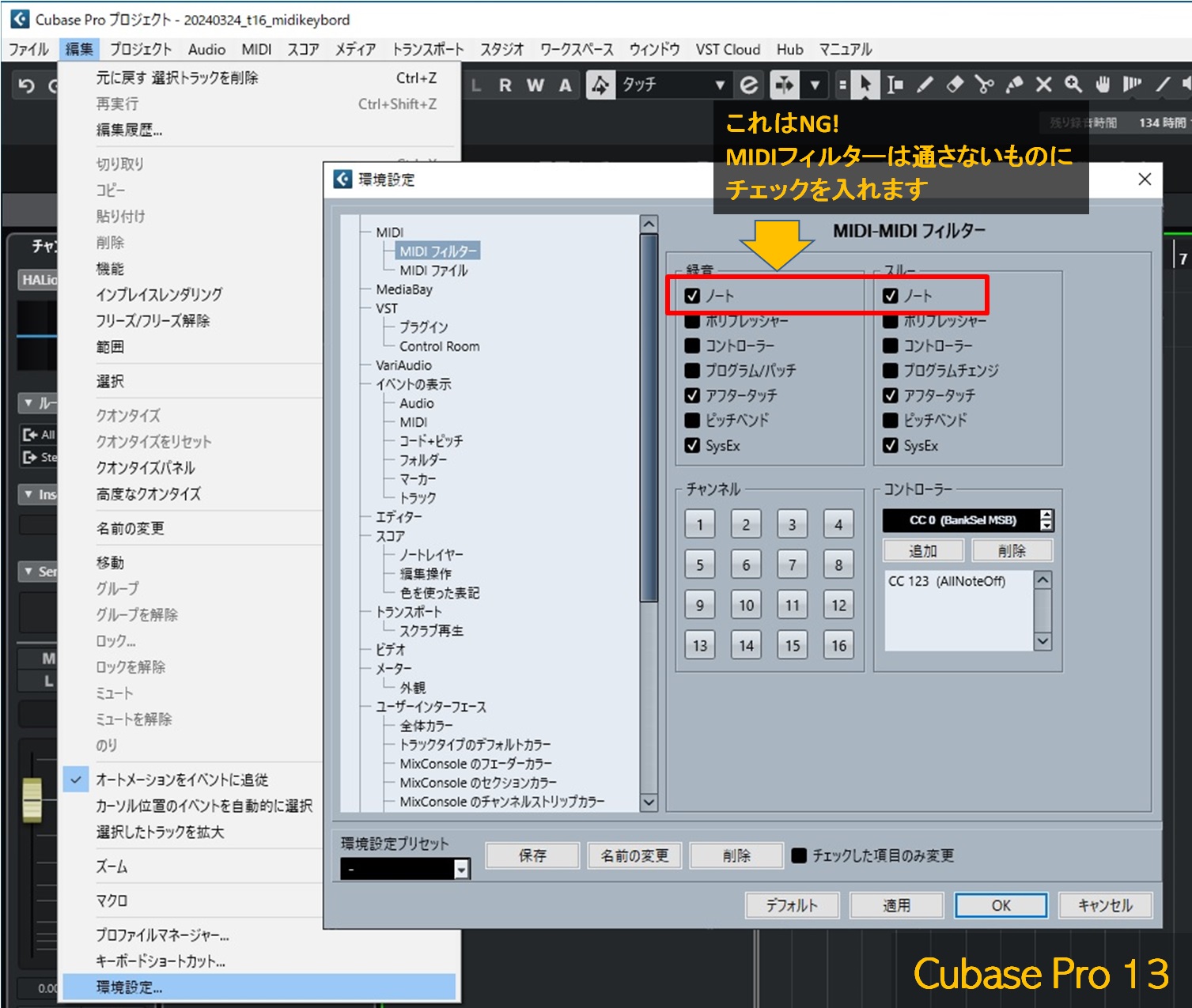Viewport: 1192px width, 1008px height.
Task: Click the 保存 preset button
Action: tap(532, 855)
